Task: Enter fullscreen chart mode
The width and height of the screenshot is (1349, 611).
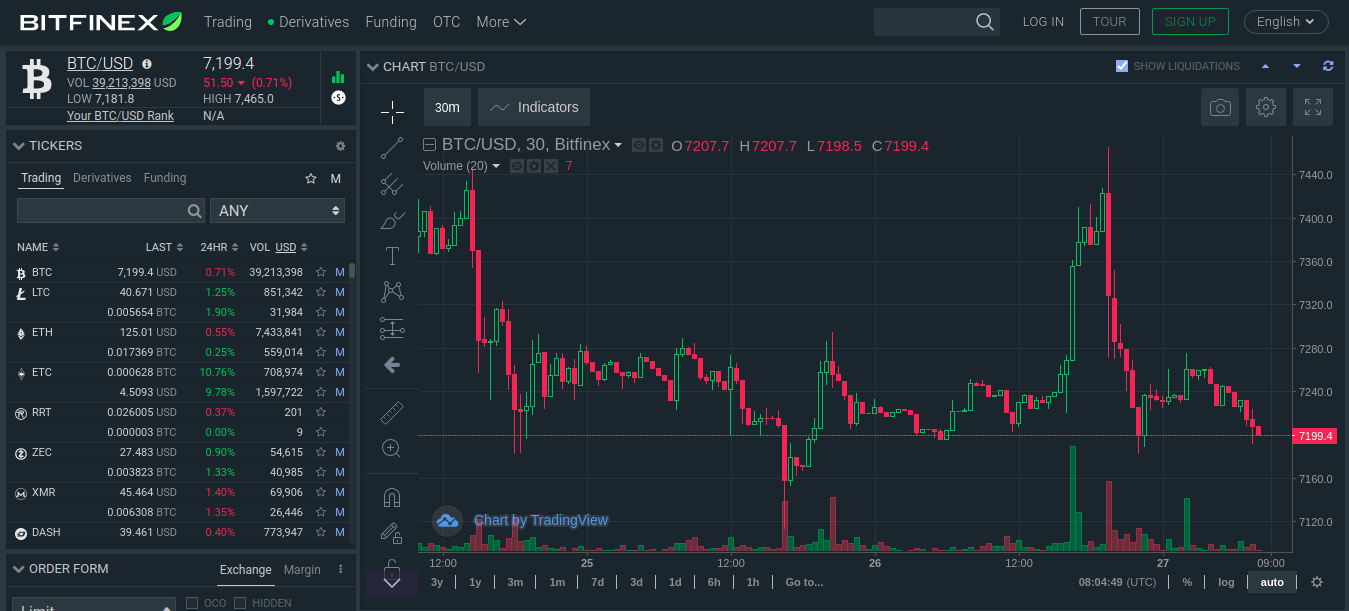Action: pos(1313,107)
